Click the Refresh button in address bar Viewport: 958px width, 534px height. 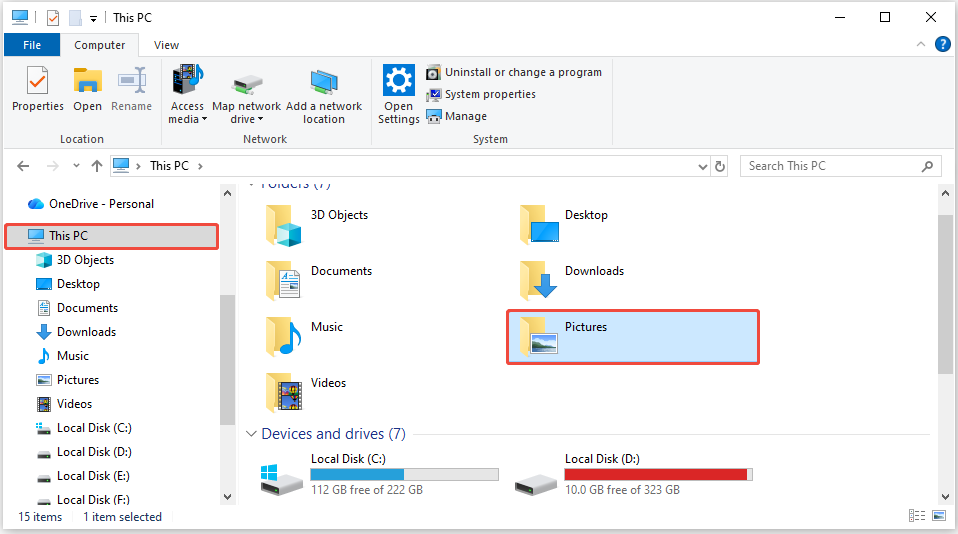[720, 166]
